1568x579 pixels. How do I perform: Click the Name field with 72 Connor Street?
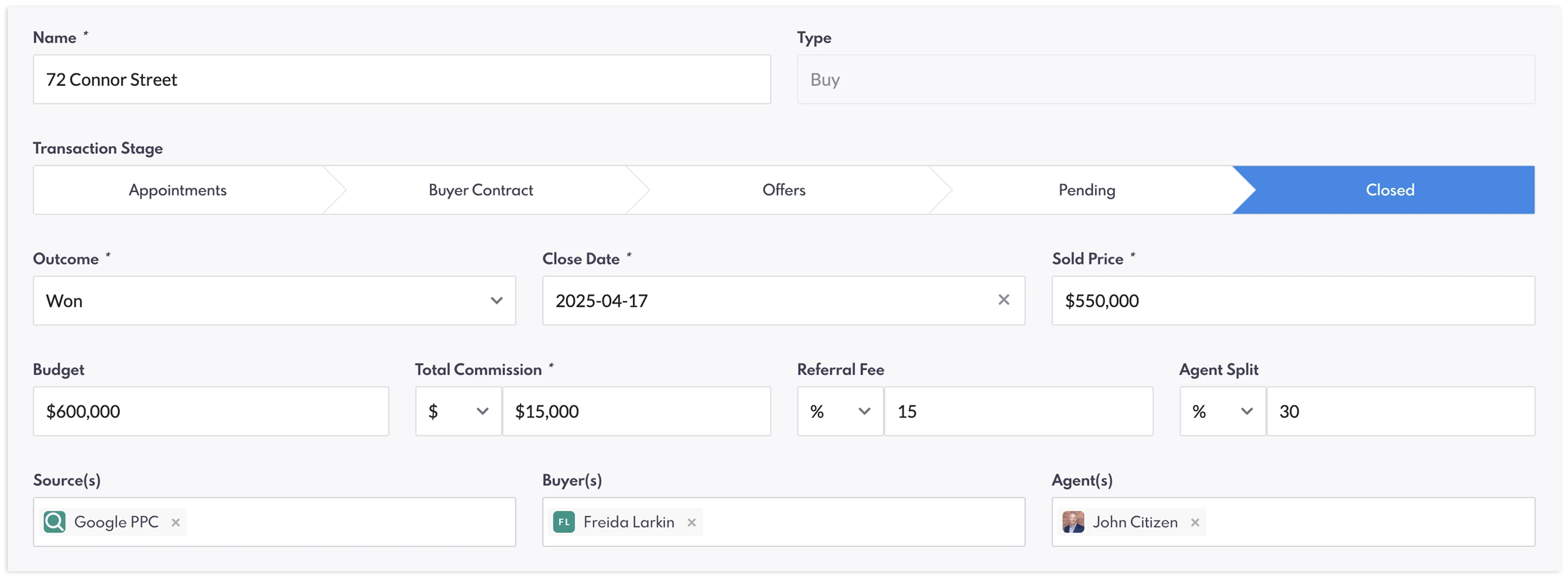[402, 80]
